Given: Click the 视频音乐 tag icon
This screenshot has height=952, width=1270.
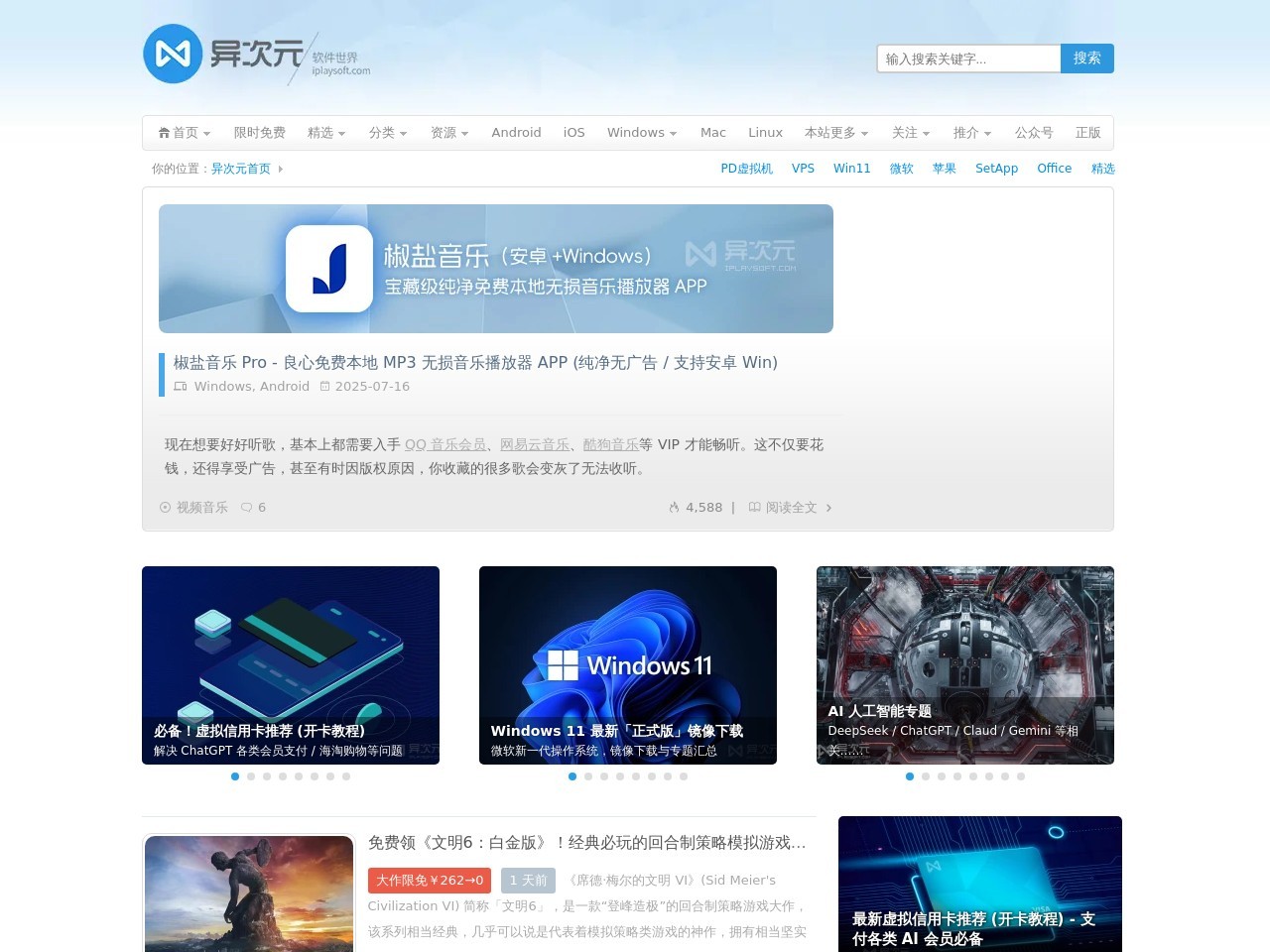Looking at the screenshot, I should pyautogui.click(x=166, y=508).
